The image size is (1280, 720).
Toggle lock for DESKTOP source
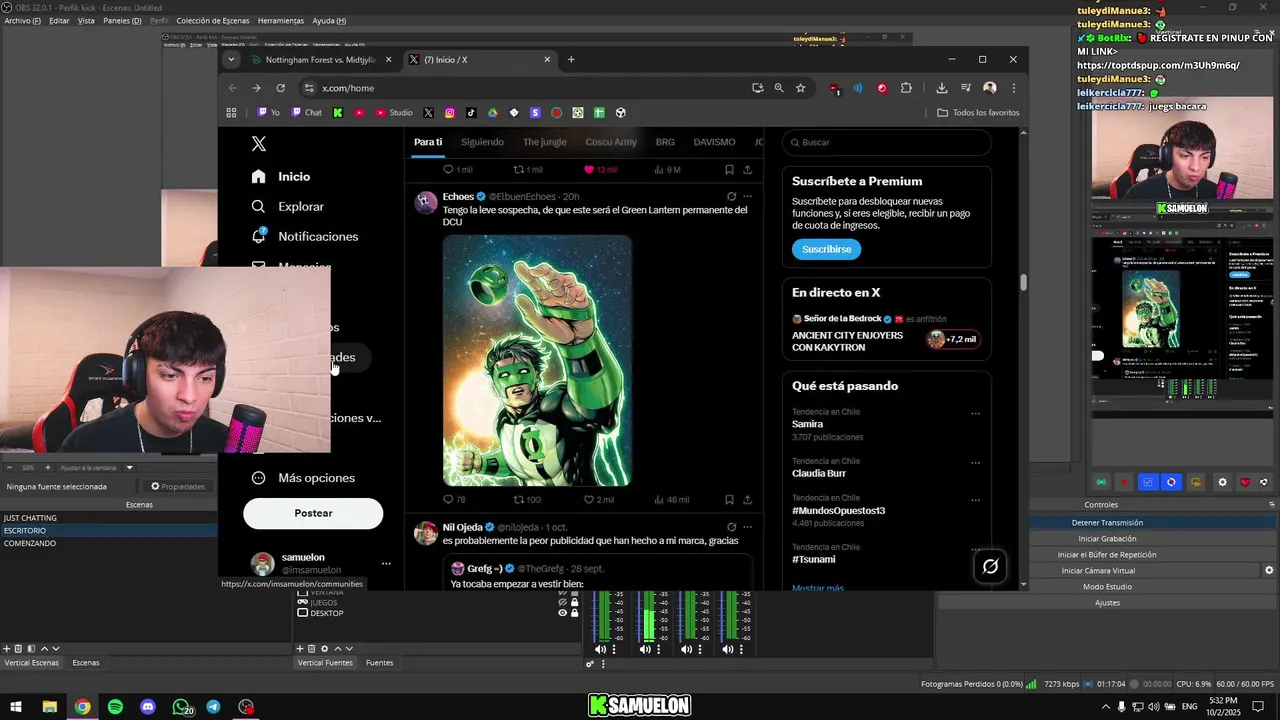pos(574,613)
